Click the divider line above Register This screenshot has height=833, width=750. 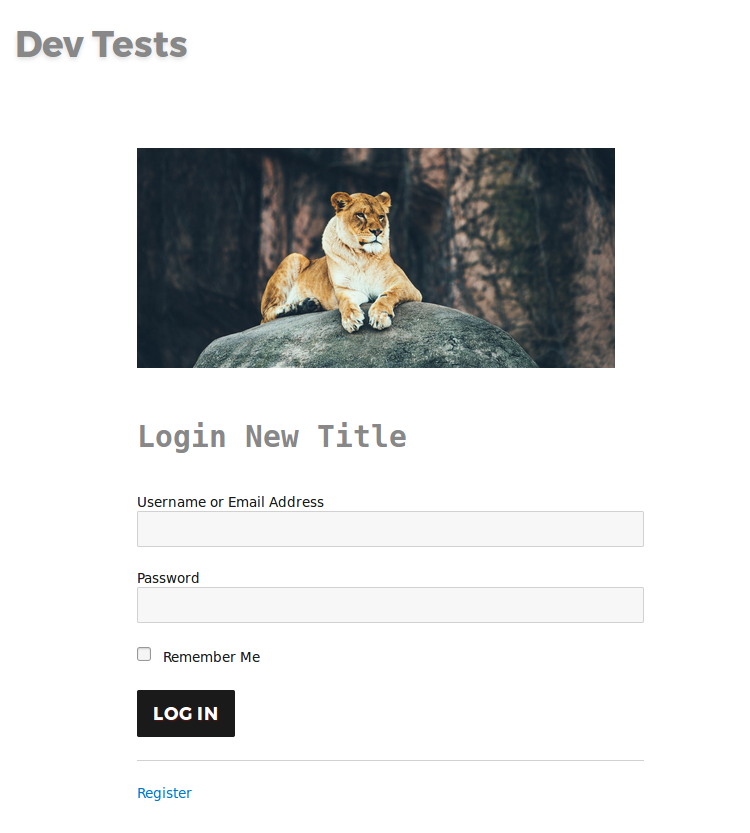[390, 759]
